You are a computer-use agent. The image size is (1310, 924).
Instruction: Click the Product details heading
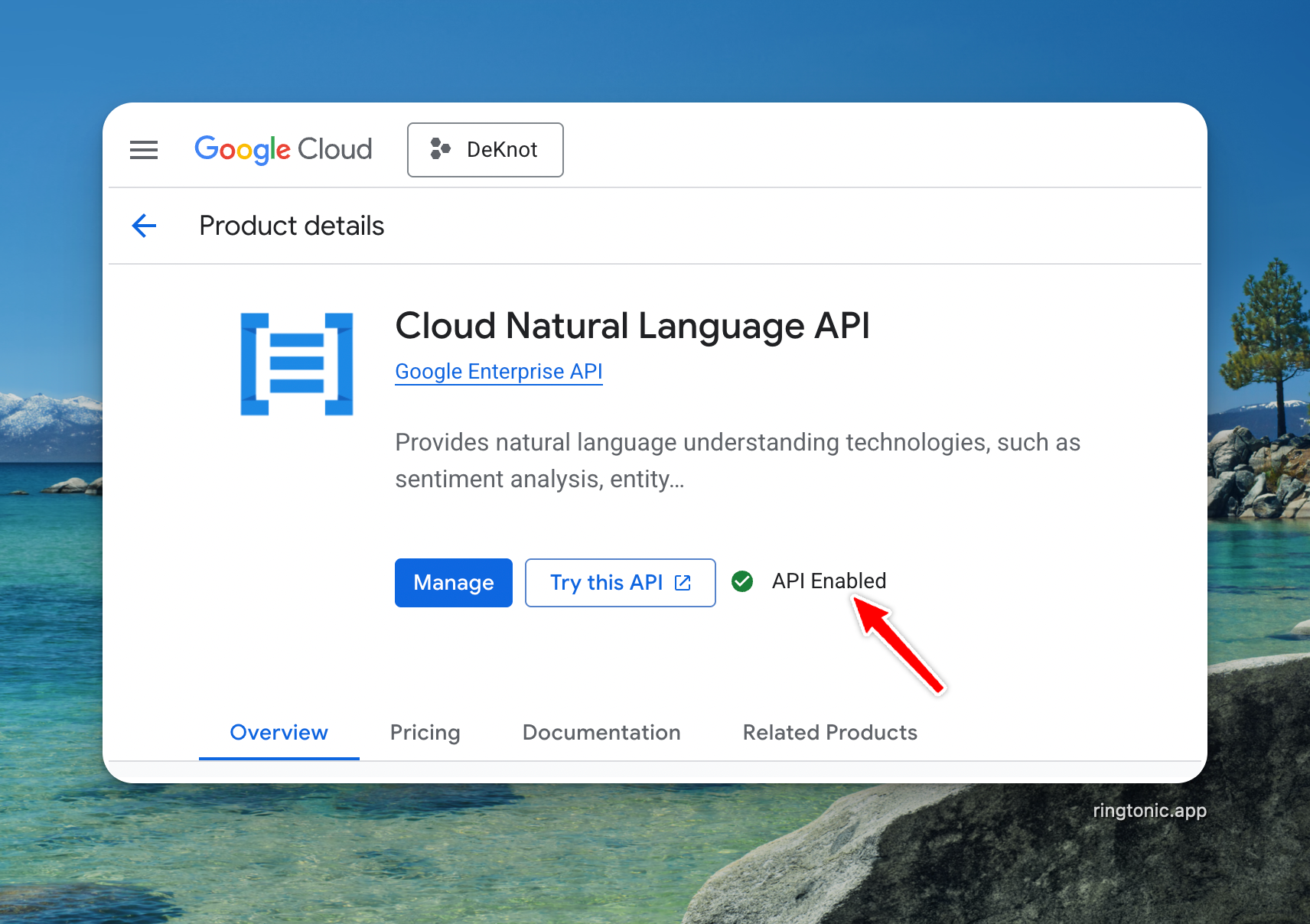click(x=292, y=226)
